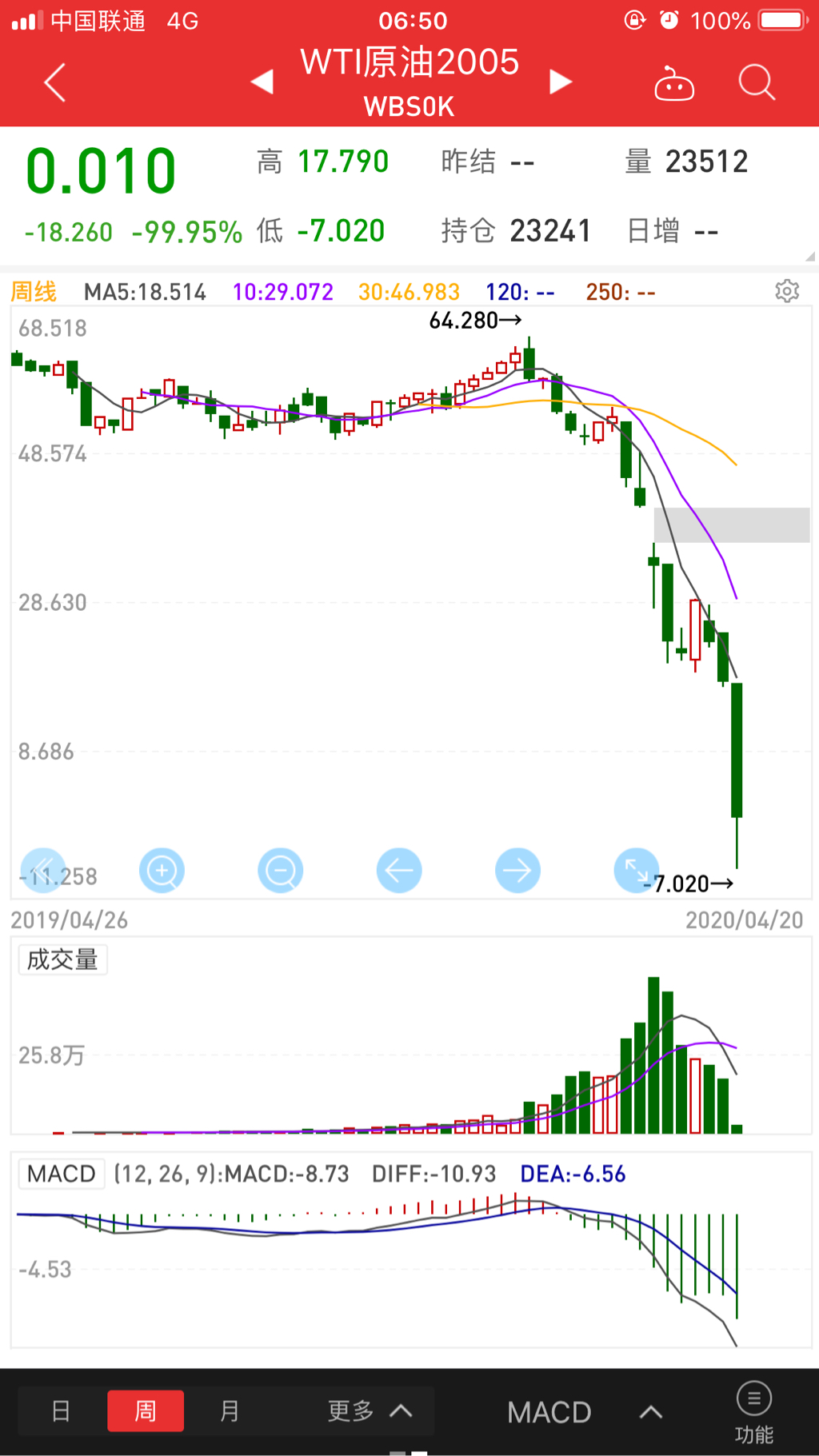Open the 功能 functions menu
Viewport: 819px width, 1456px height.
point(753,1413)
